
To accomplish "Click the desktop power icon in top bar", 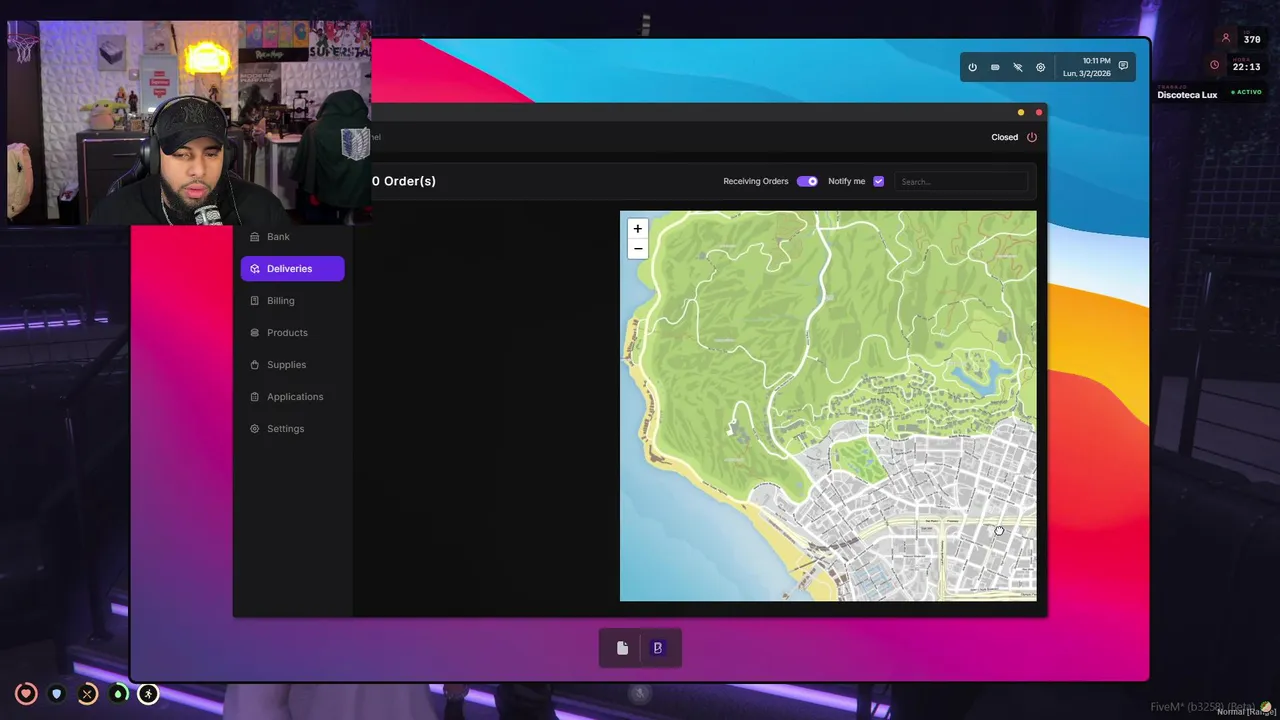I will (972, 67).
